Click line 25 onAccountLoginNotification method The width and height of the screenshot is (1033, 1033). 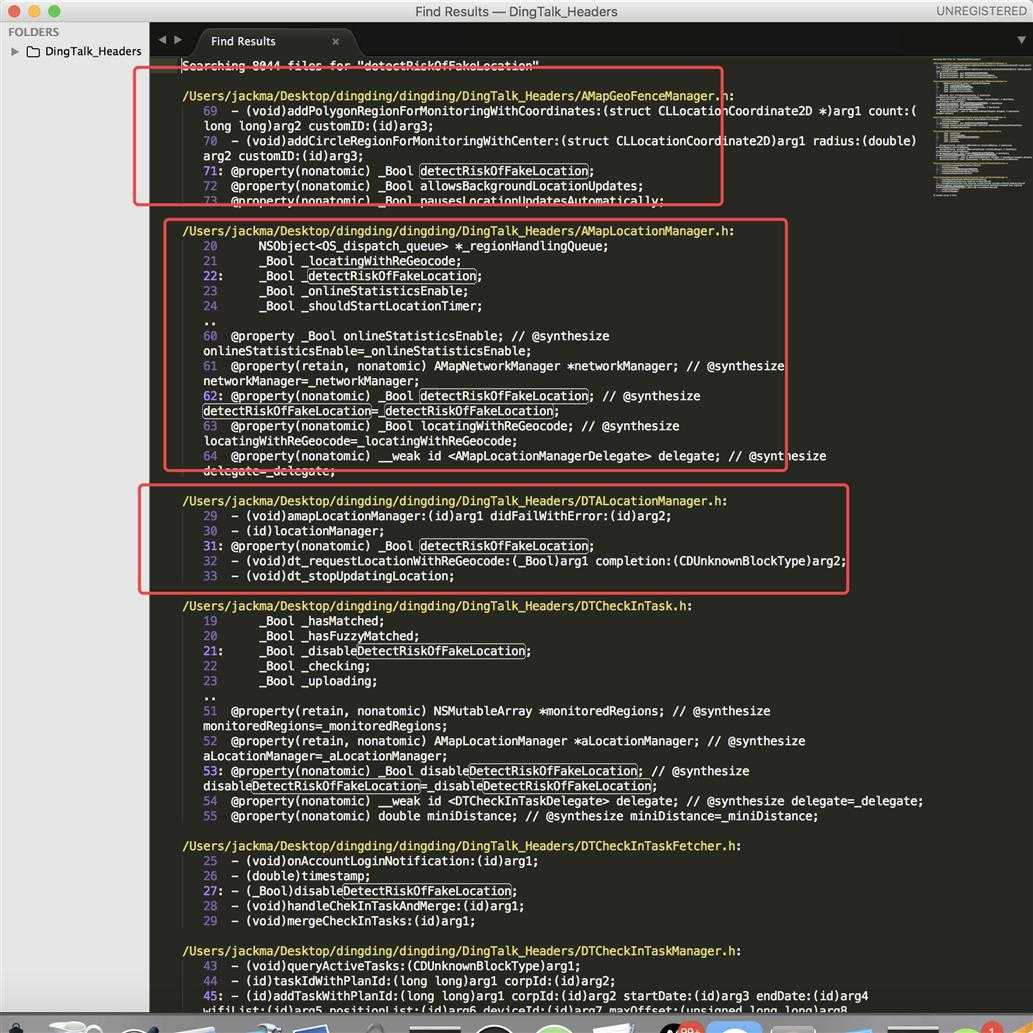point(371,862)
